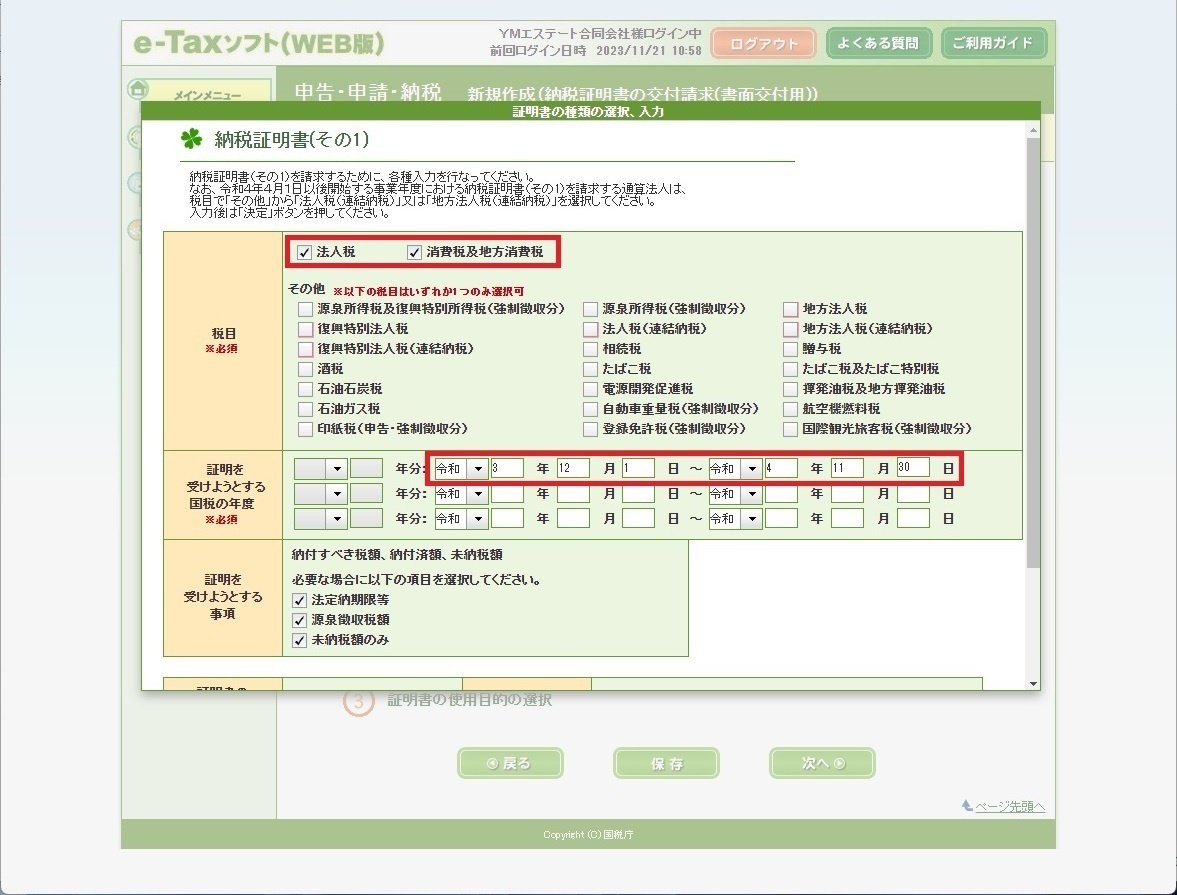This screenshot has width=1177, height=895.
Task: Open ご利用ガイド
Action: coord(992,44)
